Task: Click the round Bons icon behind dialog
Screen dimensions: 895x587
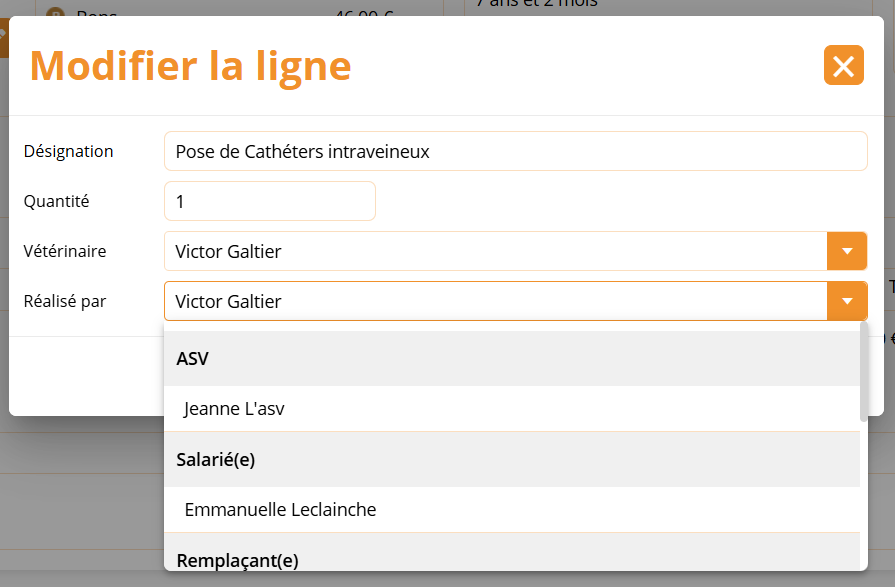Action: point(56,13)
